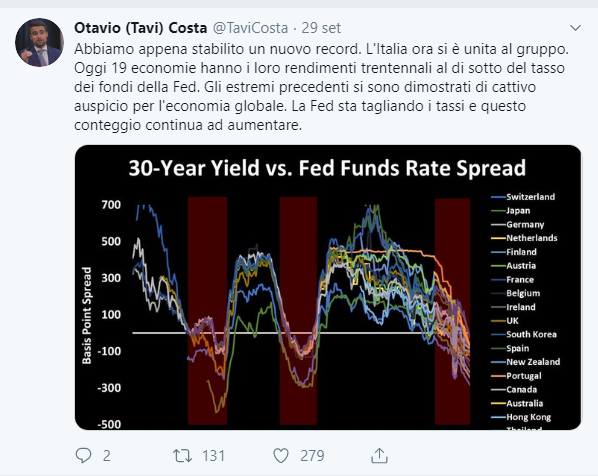This screenshot has width=598, height=476.
Task: Click the Otavio (Tavi) Costa name
Action: (140, 28)
